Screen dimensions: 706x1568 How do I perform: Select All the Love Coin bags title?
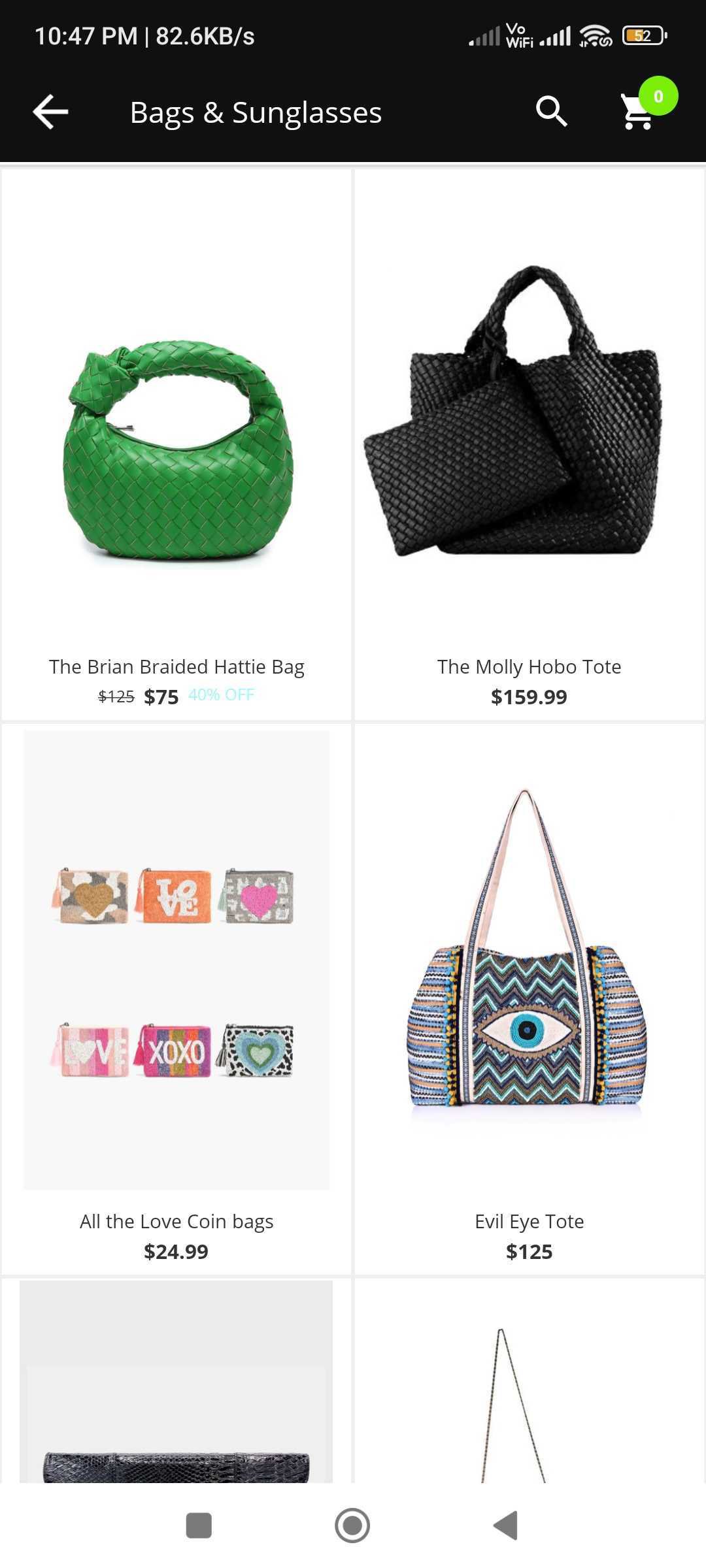point(176,1221)
